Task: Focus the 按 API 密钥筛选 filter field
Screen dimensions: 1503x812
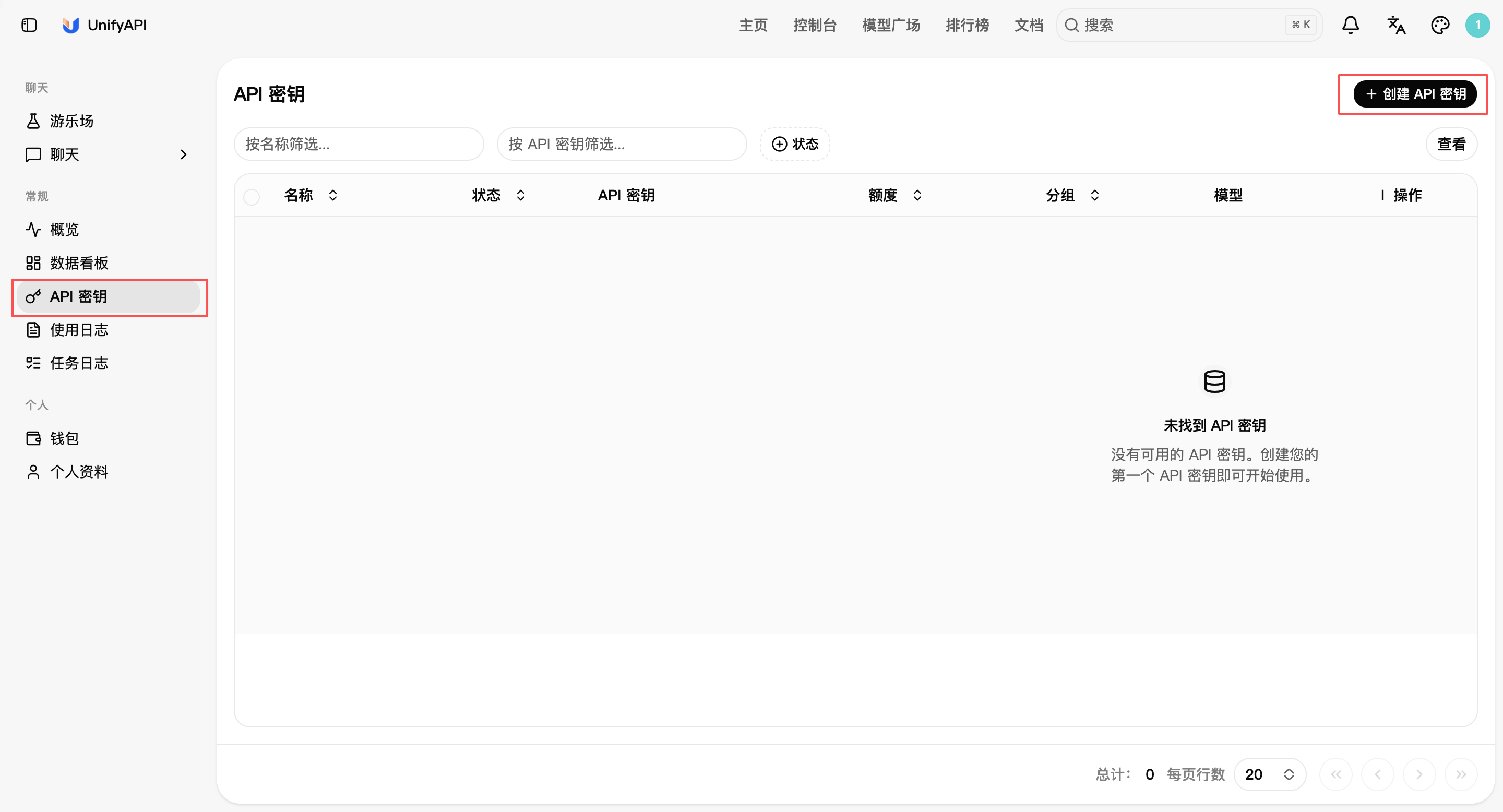Action: coord(622,144)
